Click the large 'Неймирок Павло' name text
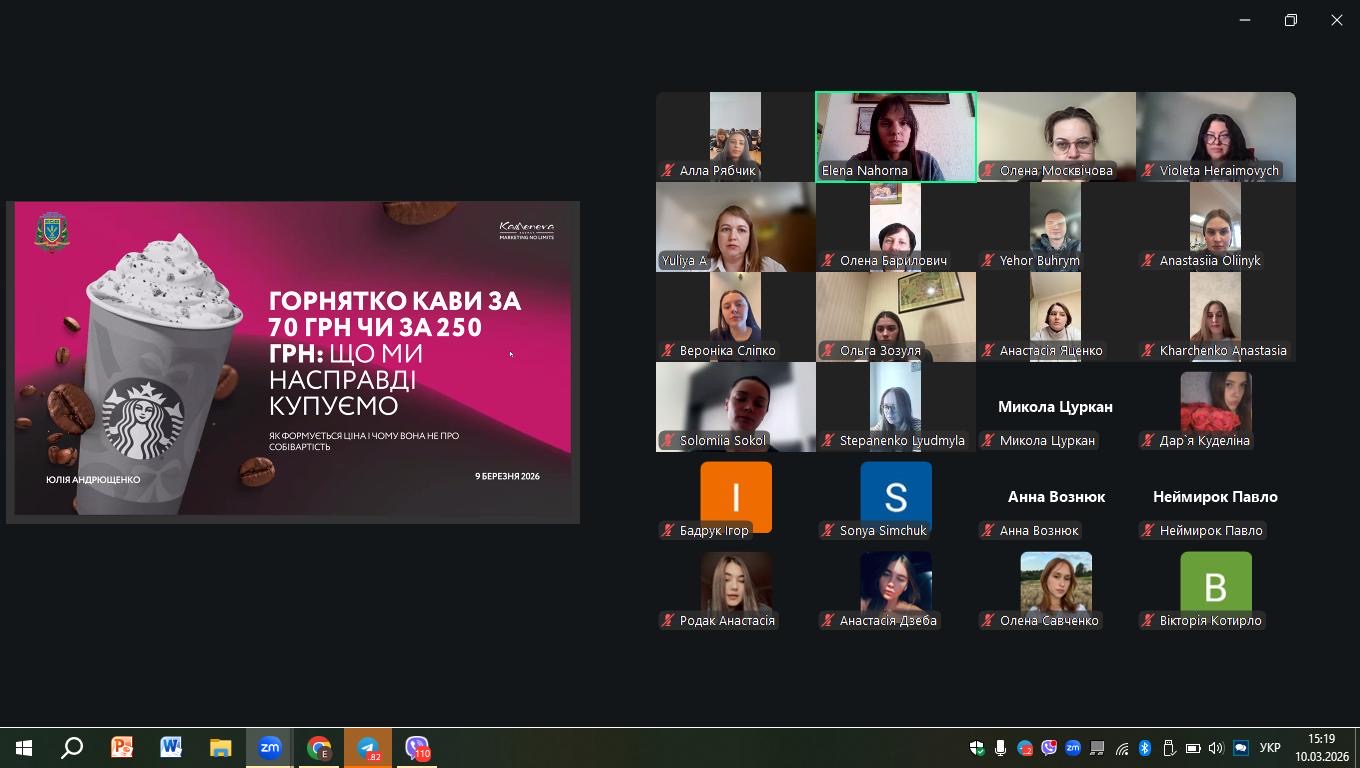Viewport: 1360px width, 768px height. pyautogui.click(x=1215, y=497)
